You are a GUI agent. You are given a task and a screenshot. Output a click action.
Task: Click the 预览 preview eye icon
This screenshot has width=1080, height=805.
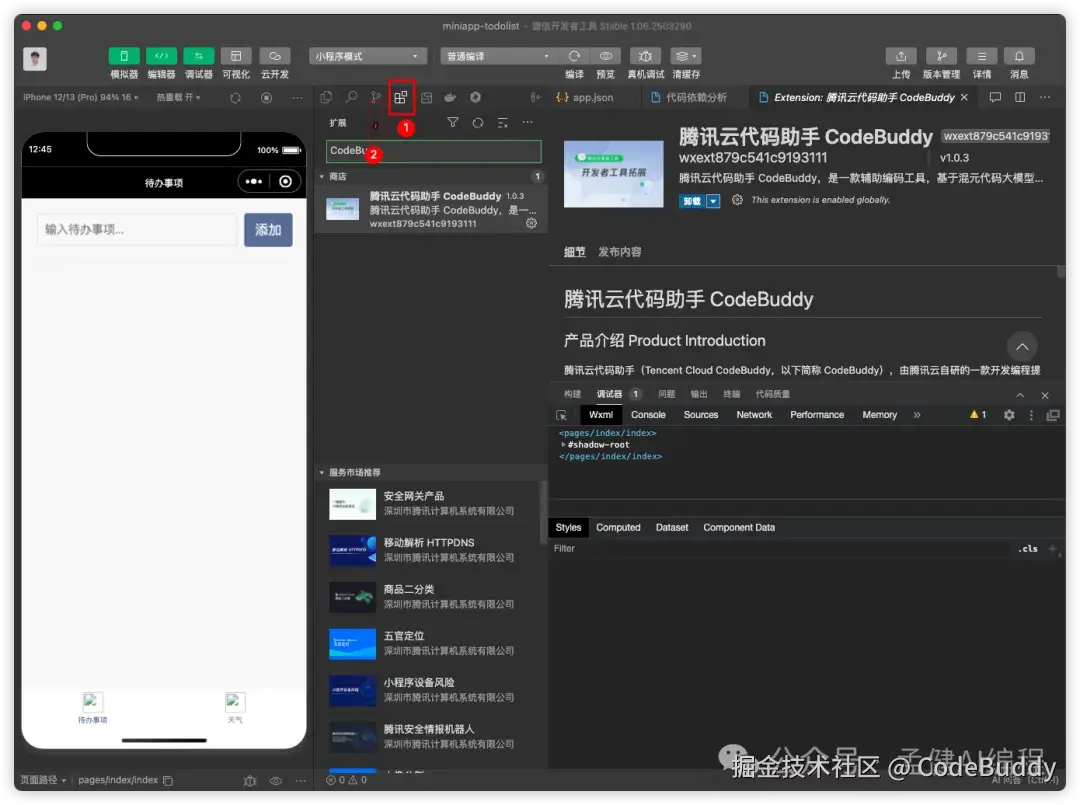605,56
